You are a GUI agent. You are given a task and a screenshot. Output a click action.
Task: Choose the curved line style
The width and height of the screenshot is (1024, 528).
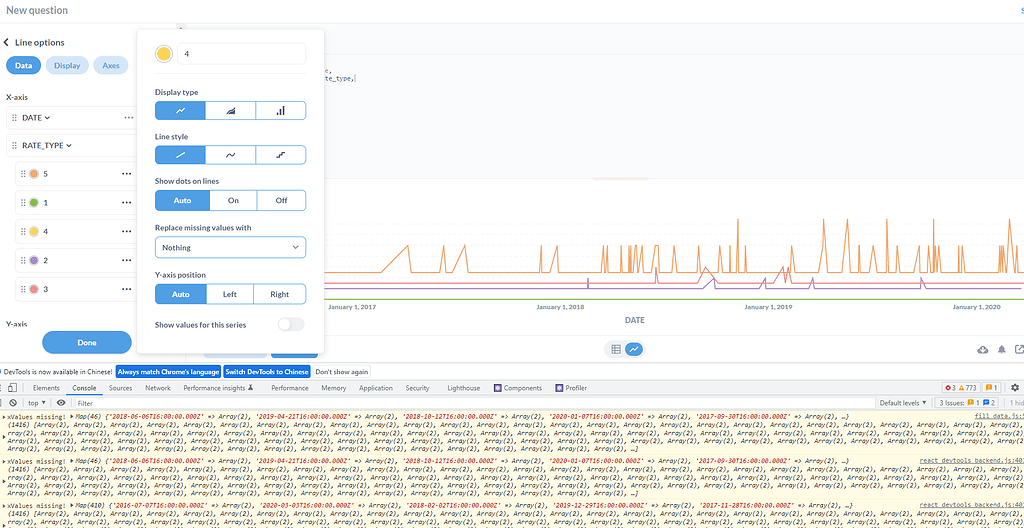point(230,155)
